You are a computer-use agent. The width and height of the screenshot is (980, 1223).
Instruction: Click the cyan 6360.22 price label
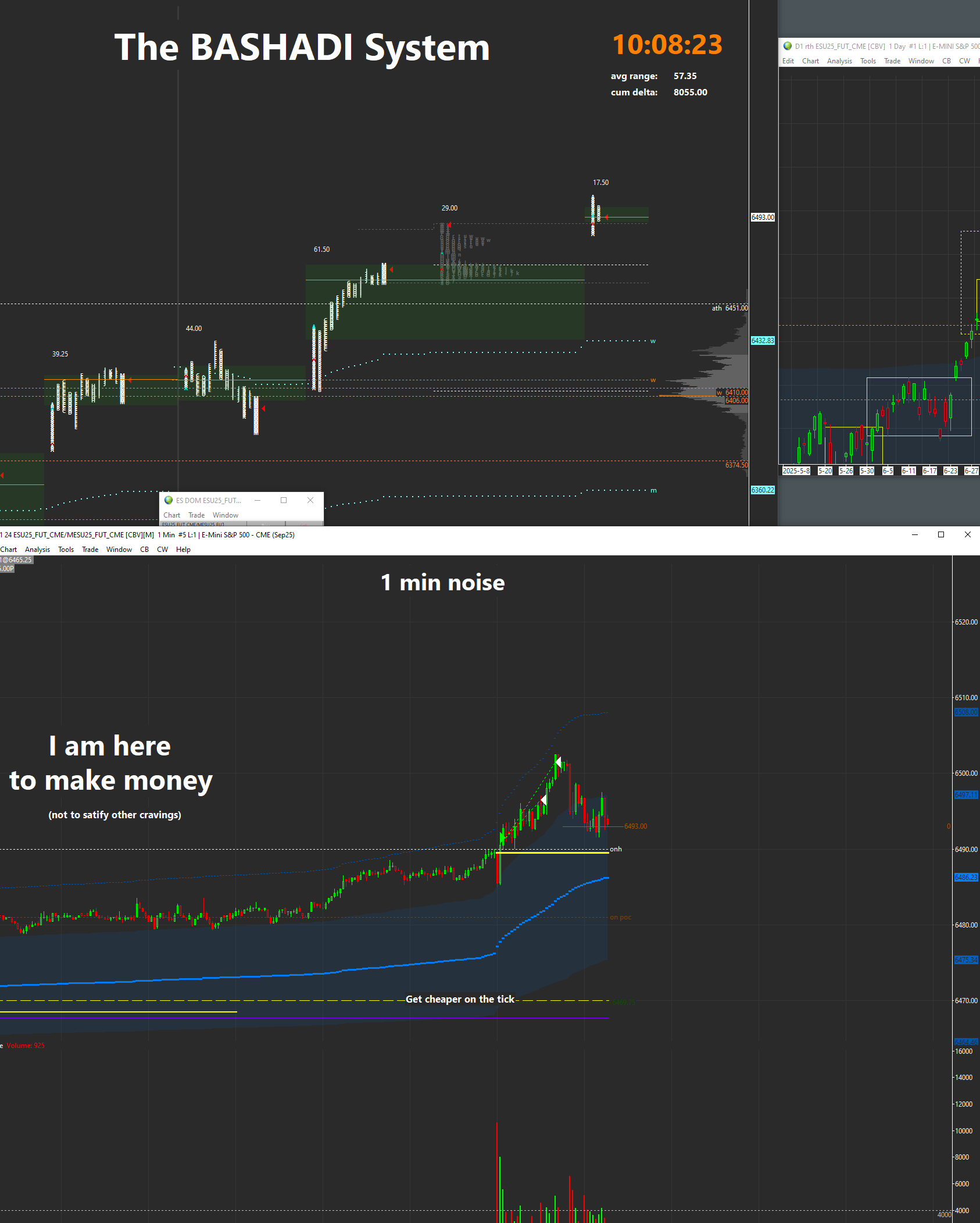click(x=763, y=490)
